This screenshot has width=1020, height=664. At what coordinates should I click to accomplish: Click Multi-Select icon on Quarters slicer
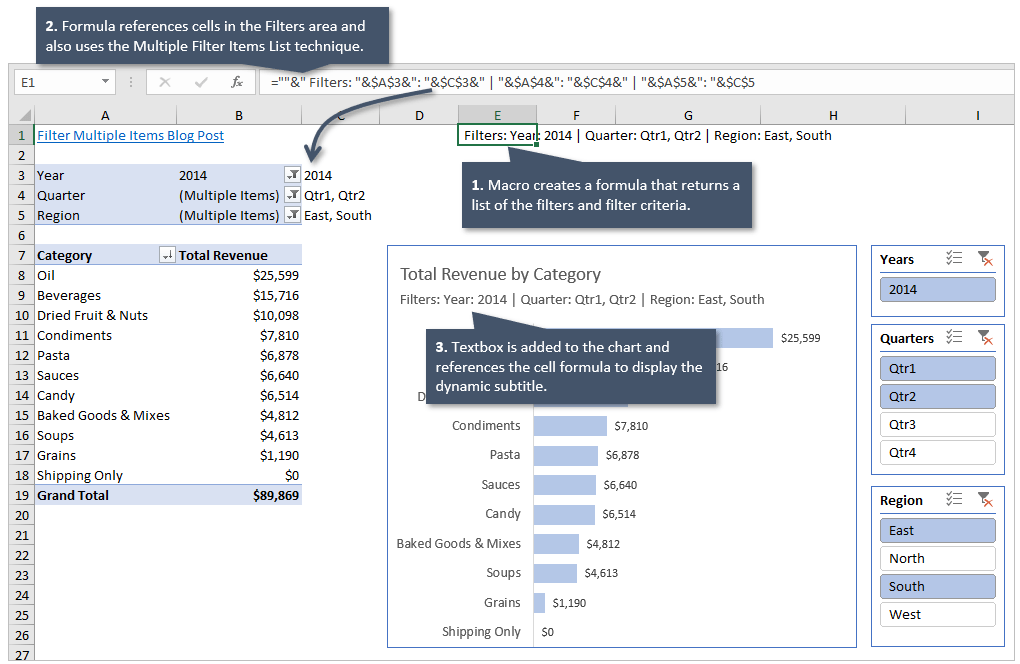953,338
